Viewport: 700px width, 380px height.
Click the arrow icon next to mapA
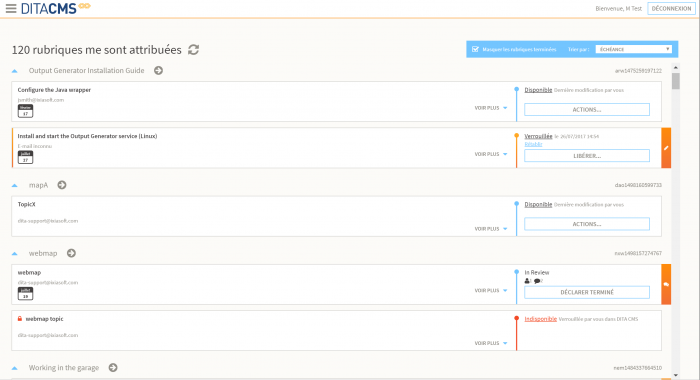point(62,185)
